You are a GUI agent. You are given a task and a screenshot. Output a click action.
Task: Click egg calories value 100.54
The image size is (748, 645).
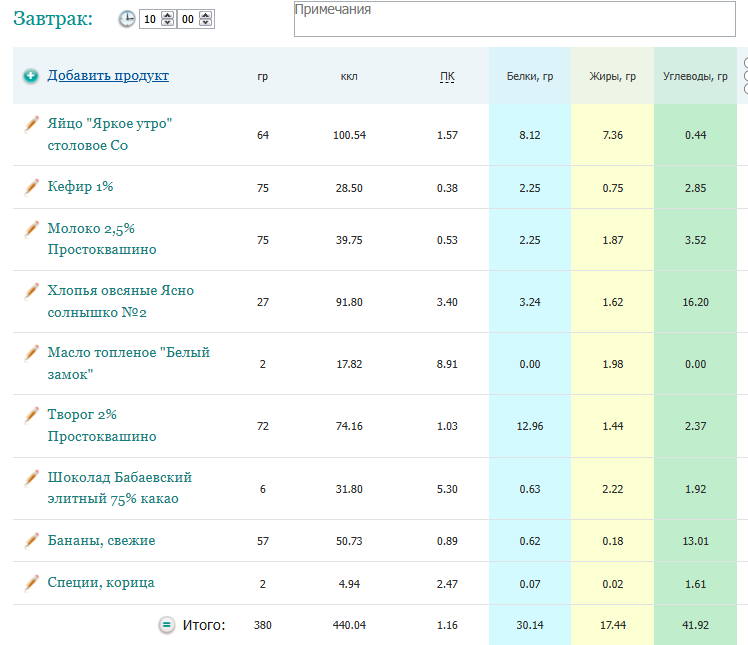(x=349, y=135)
